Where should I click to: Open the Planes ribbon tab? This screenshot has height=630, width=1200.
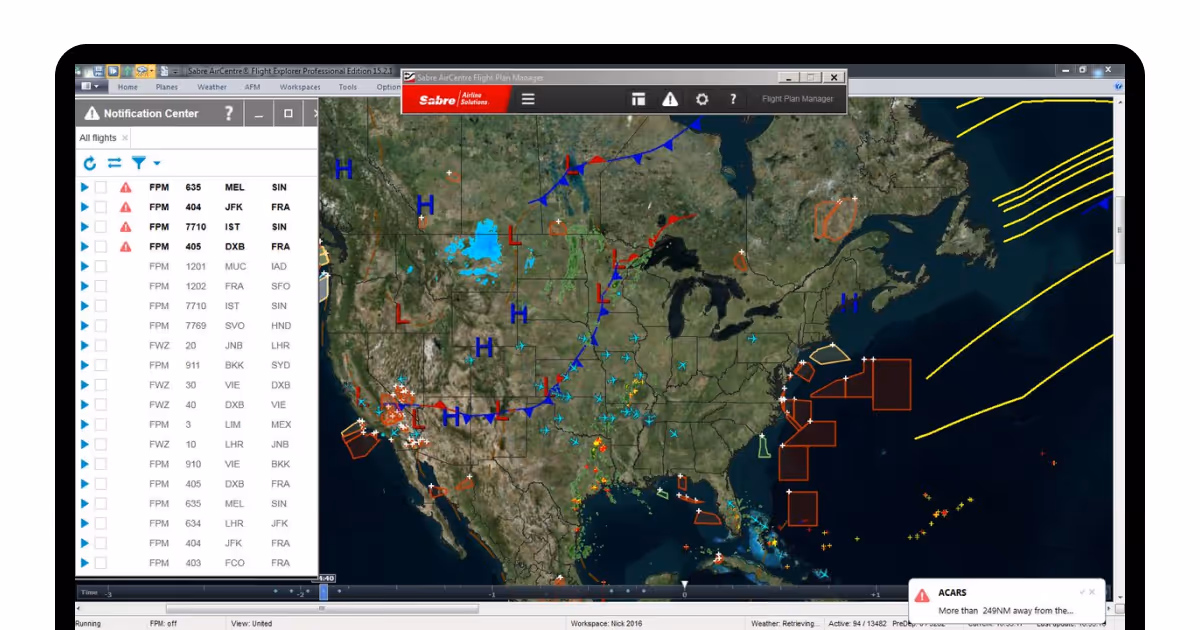pos(169,87)
